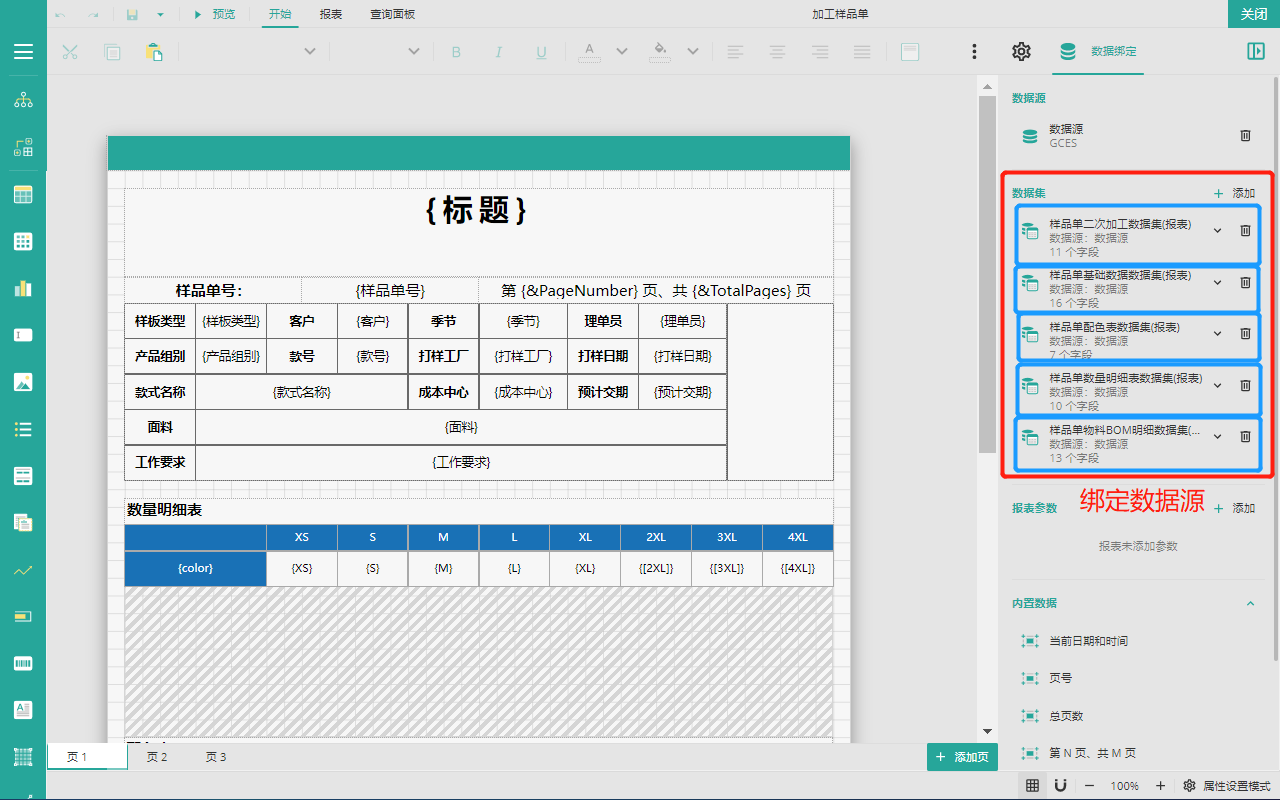Switch the 属性设置模式 property mode
The height and width of the screenshot is (800, 1280).
pyautogui.click(x=1226, y=786)
